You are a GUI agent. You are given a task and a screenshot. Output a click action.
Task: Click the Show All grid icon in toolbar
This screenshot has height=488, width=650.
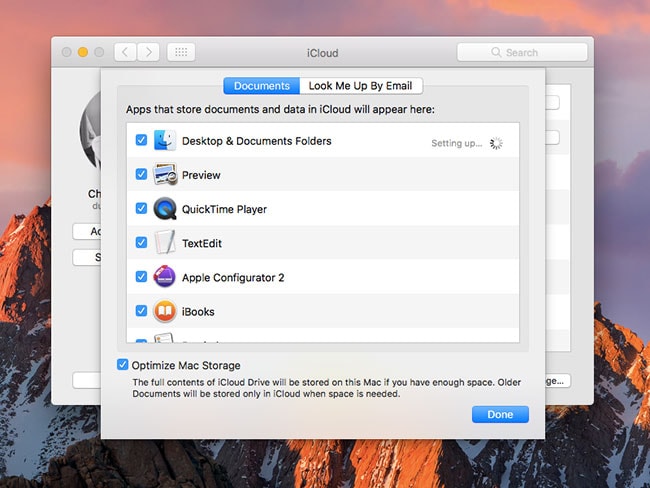point(181,52)
